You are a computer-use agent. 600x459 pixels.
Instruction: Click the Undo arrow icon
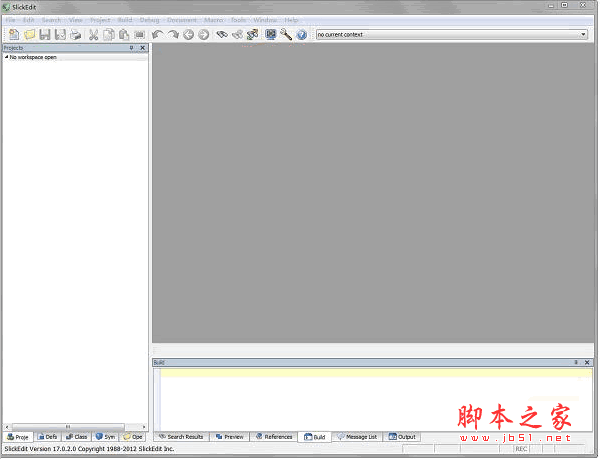click(157, 35)
